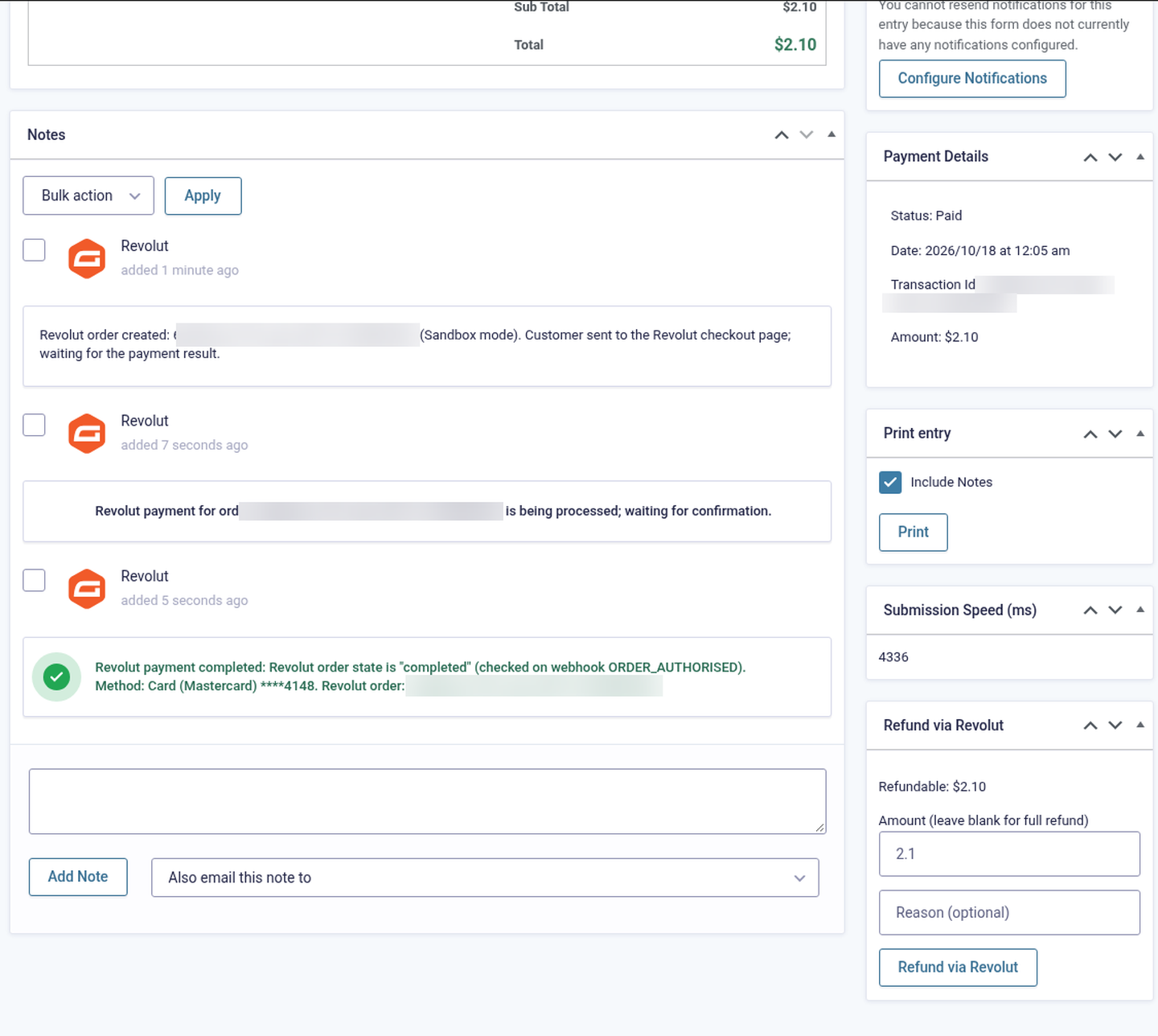Image resolution: width=1158 pixels, height=1036 pixels.
Task: Collapse the Refund via Revolut panel
Action: point(1140,725)
